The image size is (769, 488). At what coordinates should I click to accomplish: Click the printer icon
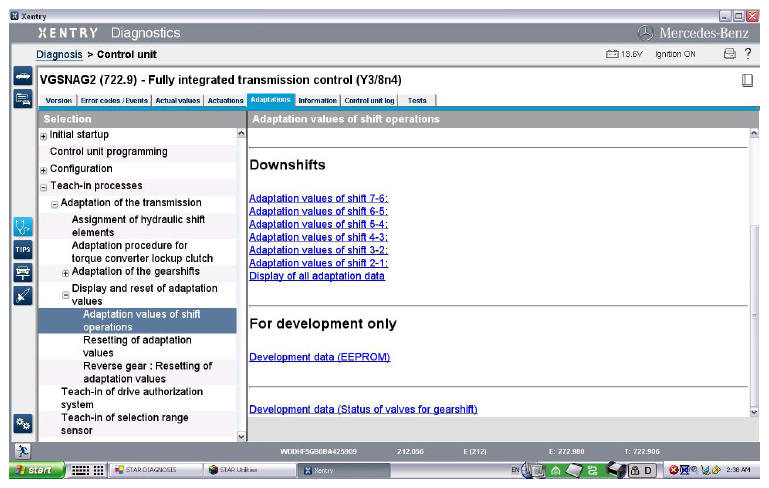click(729, 54)
